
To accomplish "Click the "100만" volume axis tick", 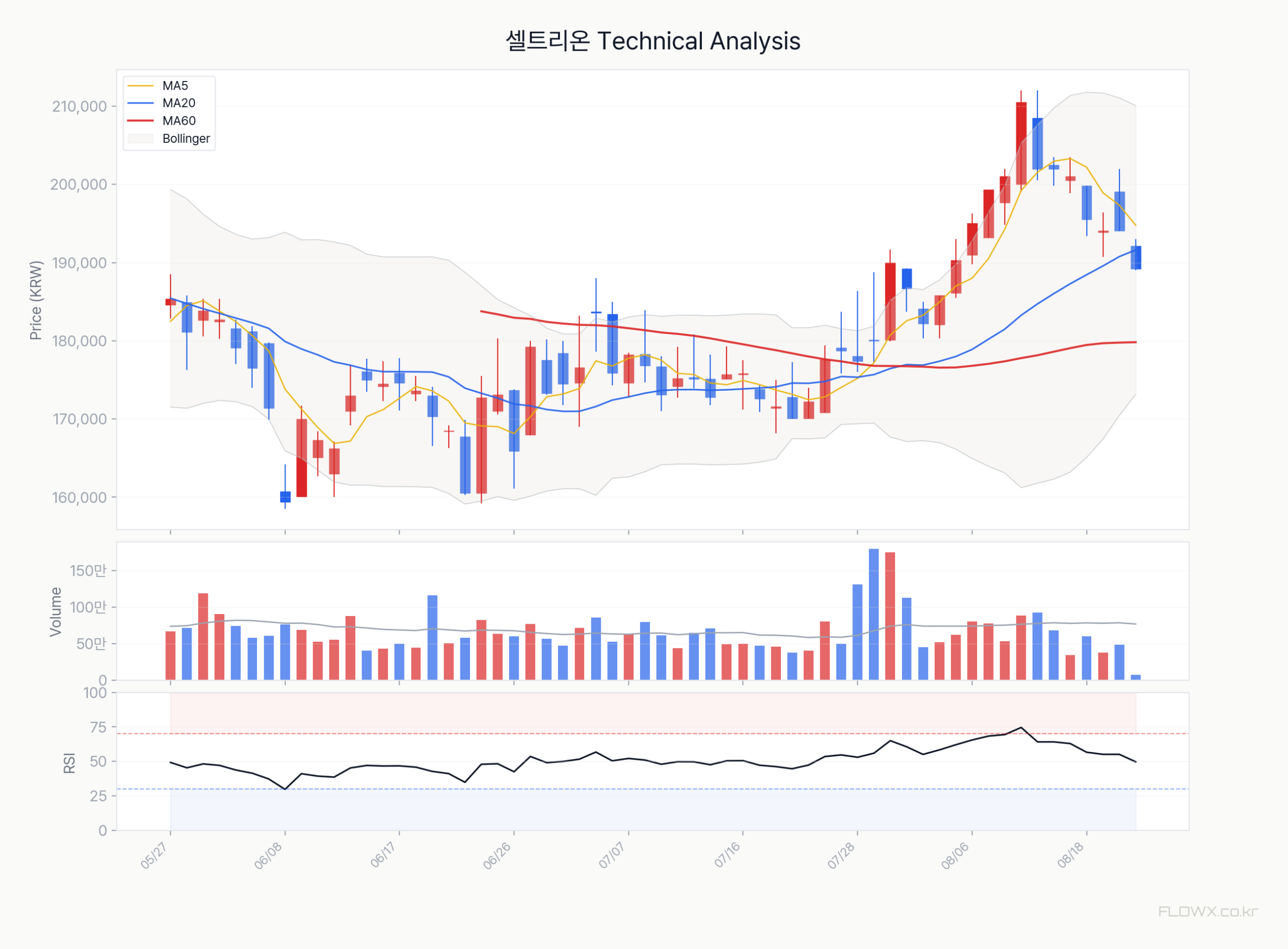I will pos(89,607).
